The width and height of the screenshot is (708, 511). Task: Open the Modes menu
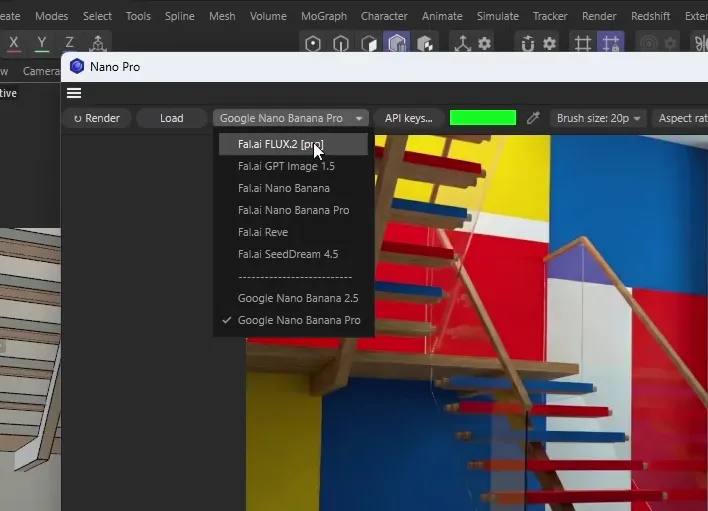[51, 16]
